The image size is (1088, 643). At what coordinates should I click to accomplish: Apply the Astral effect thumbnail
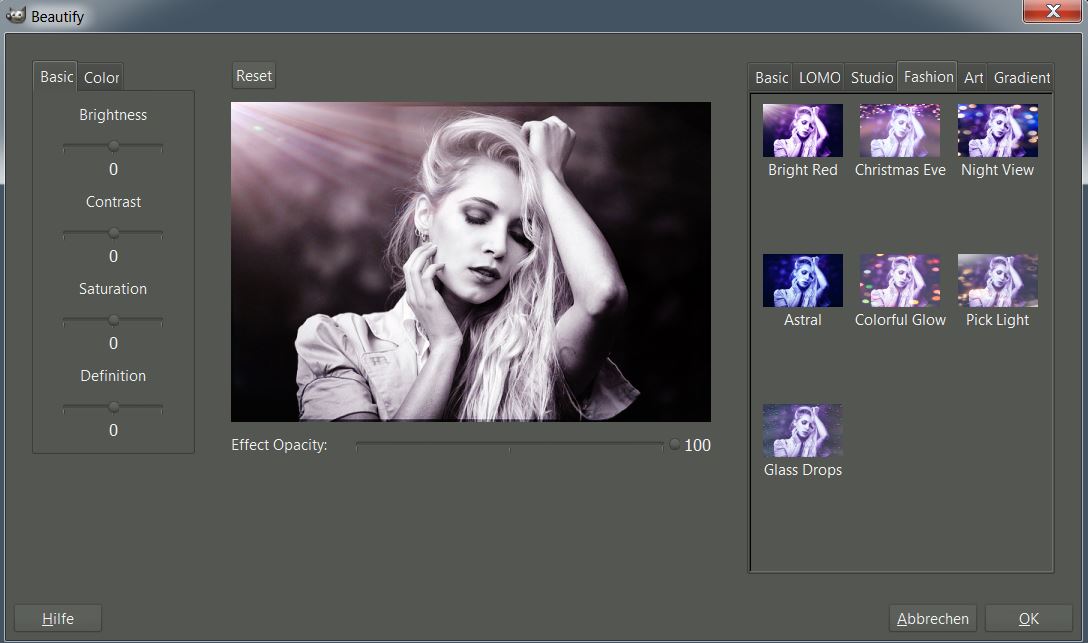(x=802, y=280)
